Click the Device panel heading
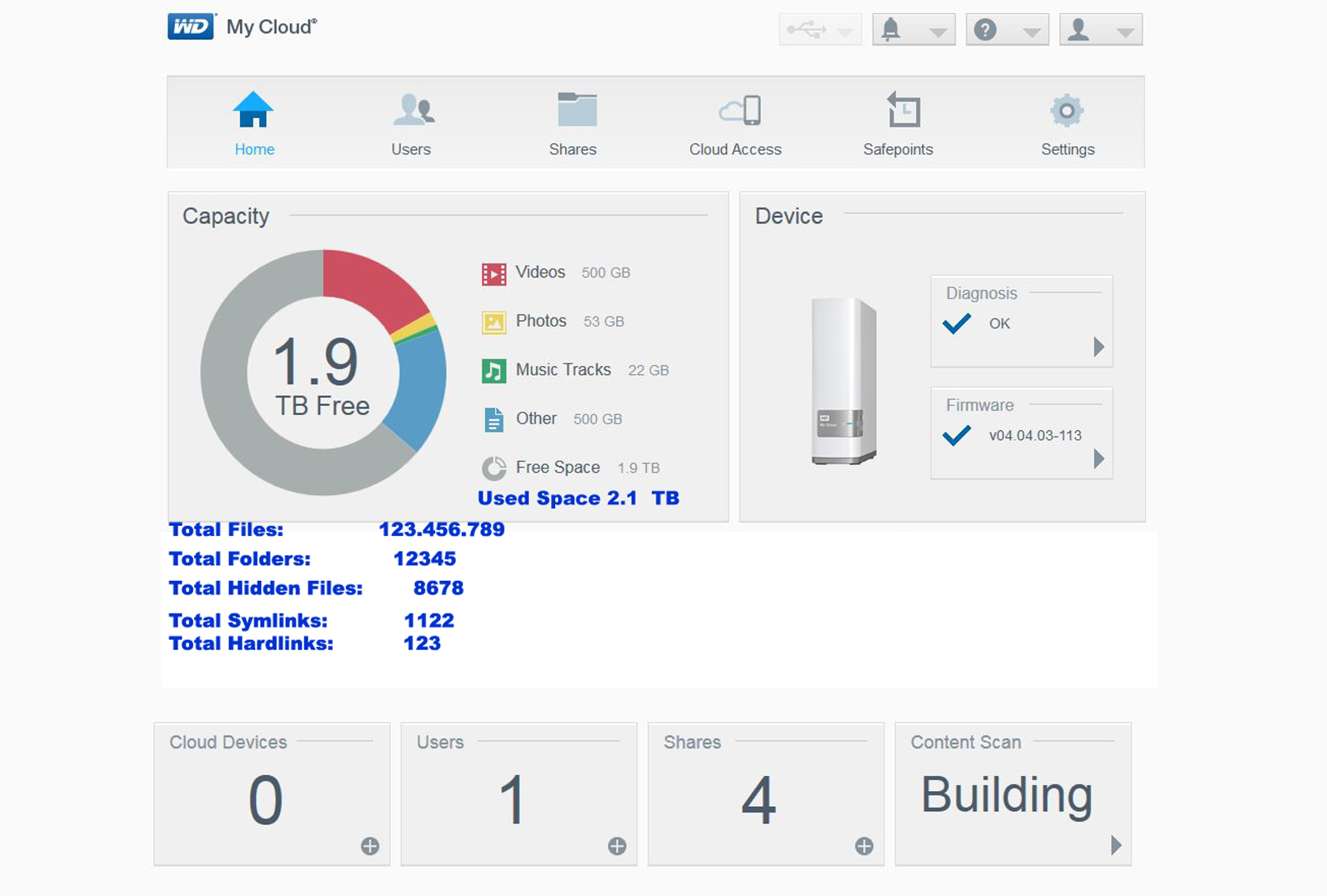 click(789, 217)
